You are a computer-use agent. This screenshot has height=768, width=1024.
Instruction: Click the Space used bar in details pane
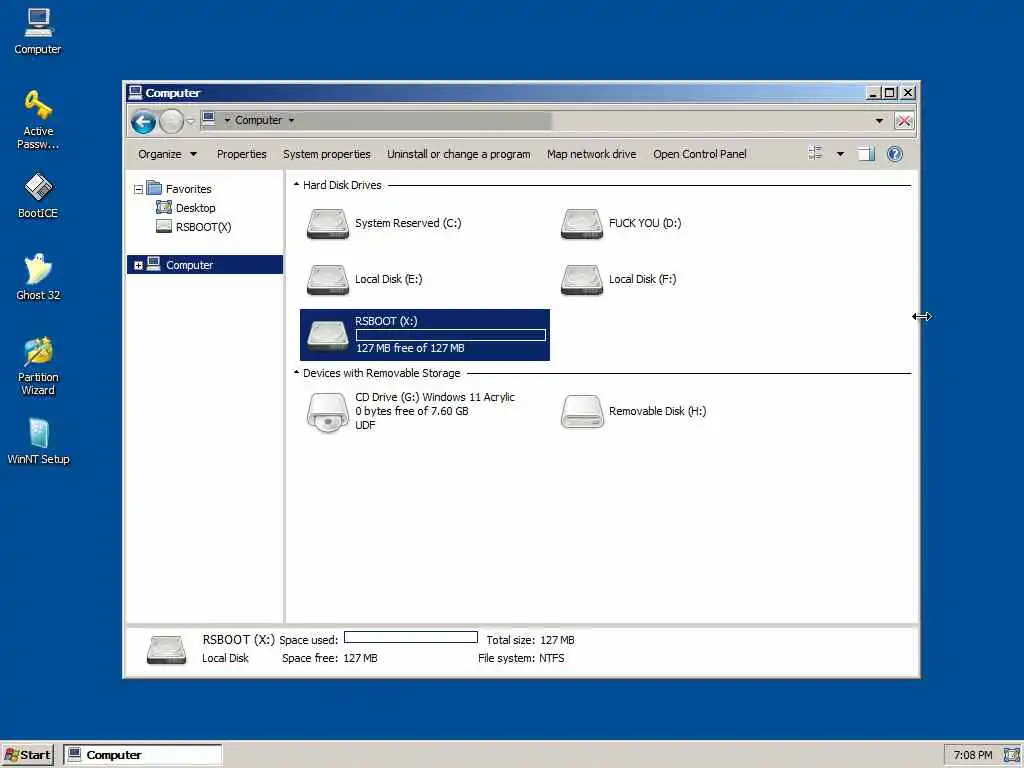click(411, 637)
